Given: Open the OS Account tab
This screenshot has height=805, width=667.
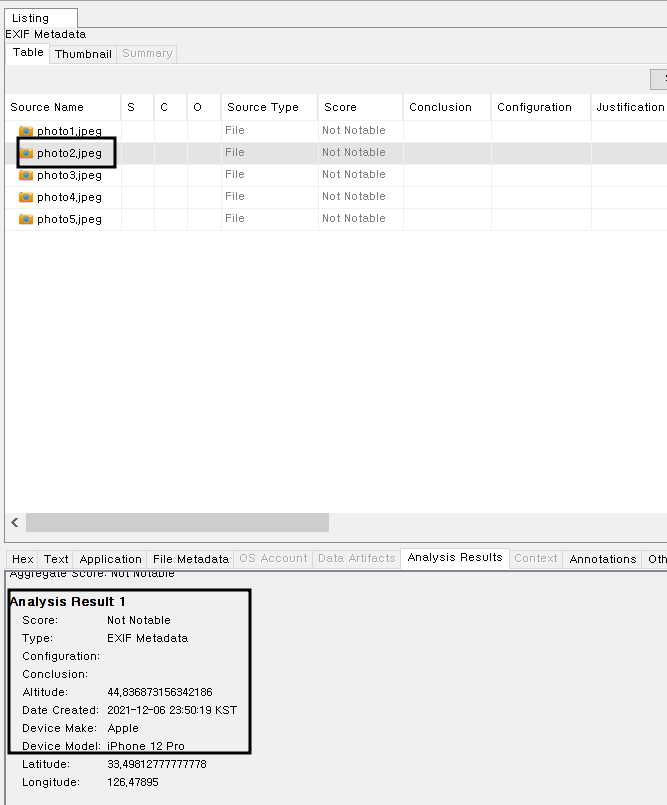Looking at the screenshot, I should pos(273,559).
